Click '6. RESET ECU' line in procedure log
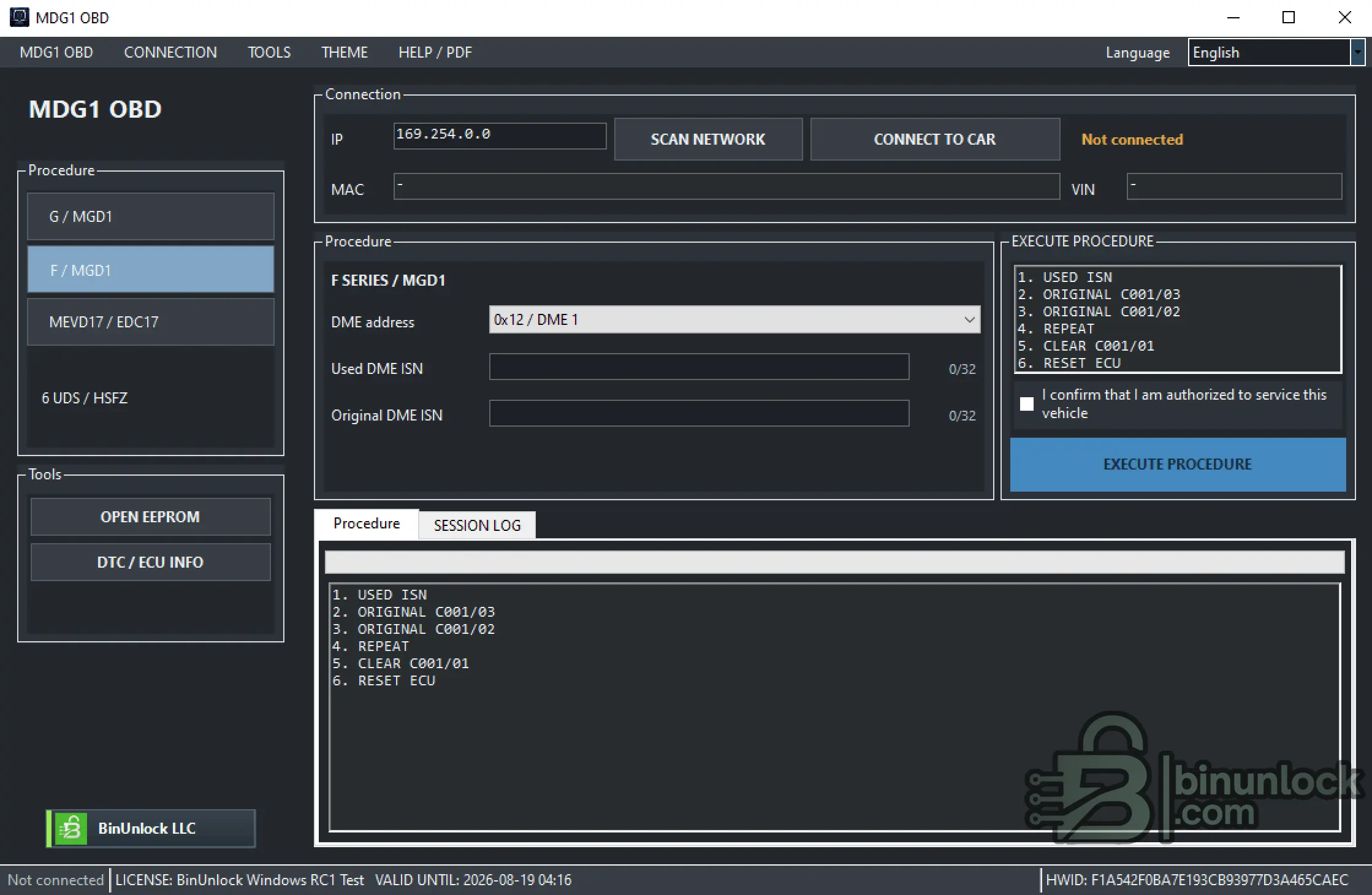1372x895 pixels. click(384, 680)
